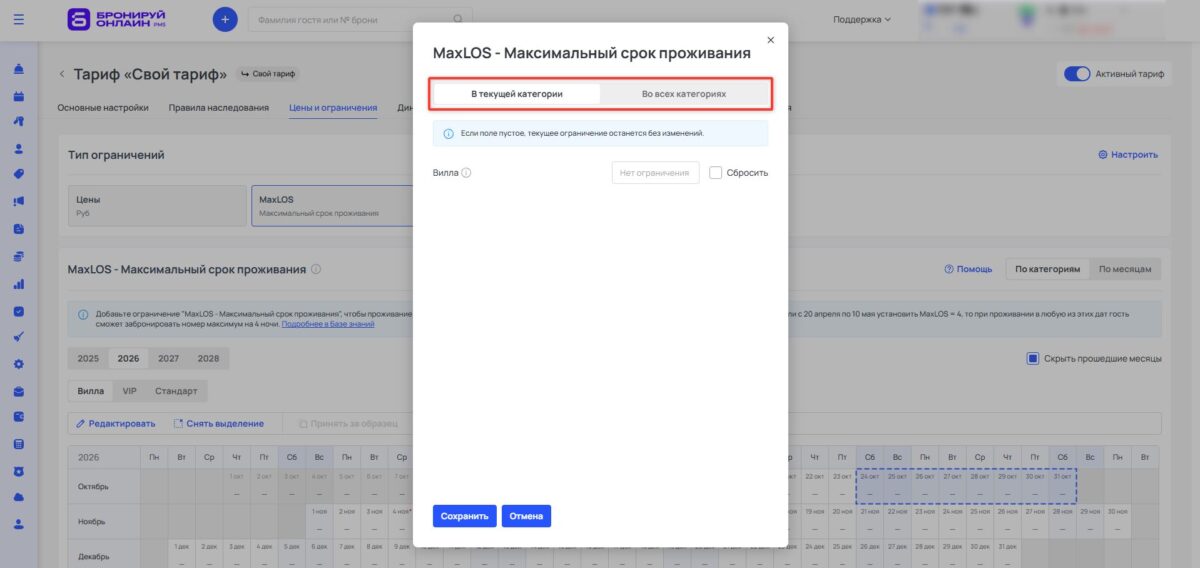Screen dimensions: 1200x568
Task: Open the document icon in sidebar
Action: click(x=18, y=228)
